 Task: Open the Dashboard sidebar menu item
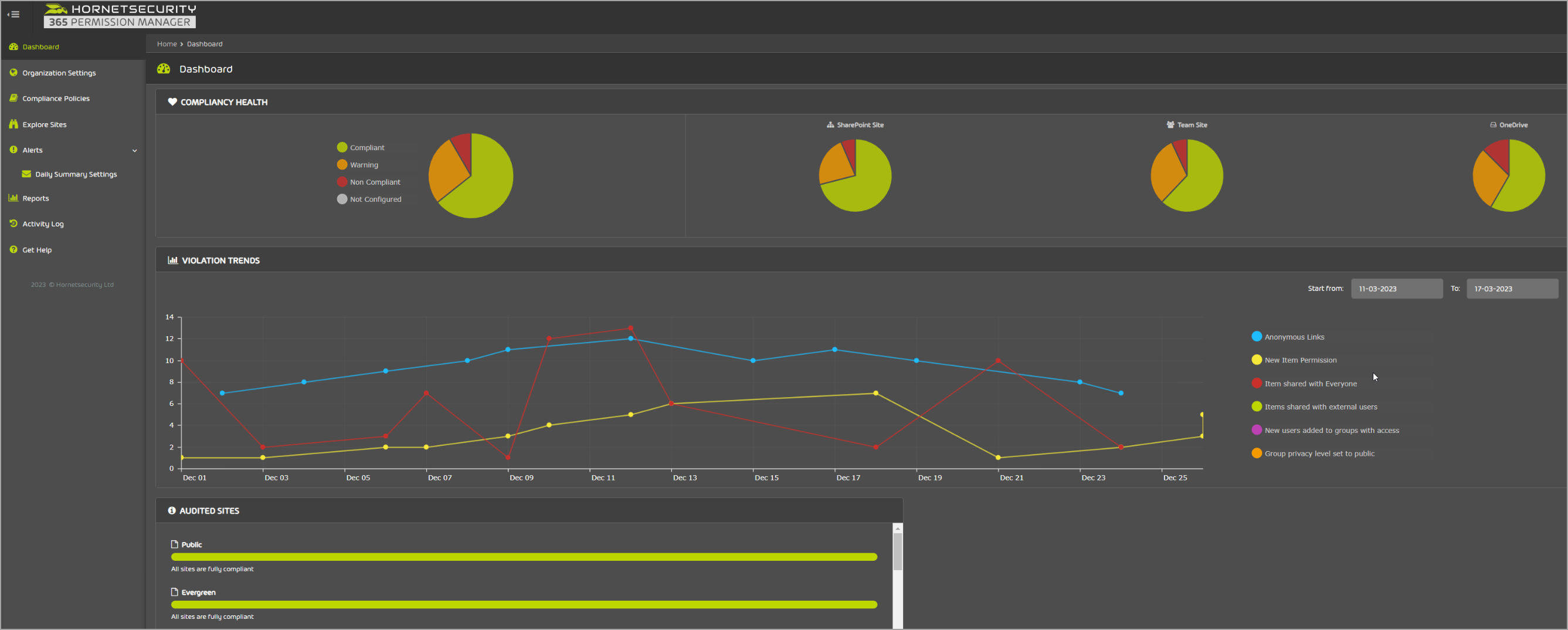coord(41,47)
